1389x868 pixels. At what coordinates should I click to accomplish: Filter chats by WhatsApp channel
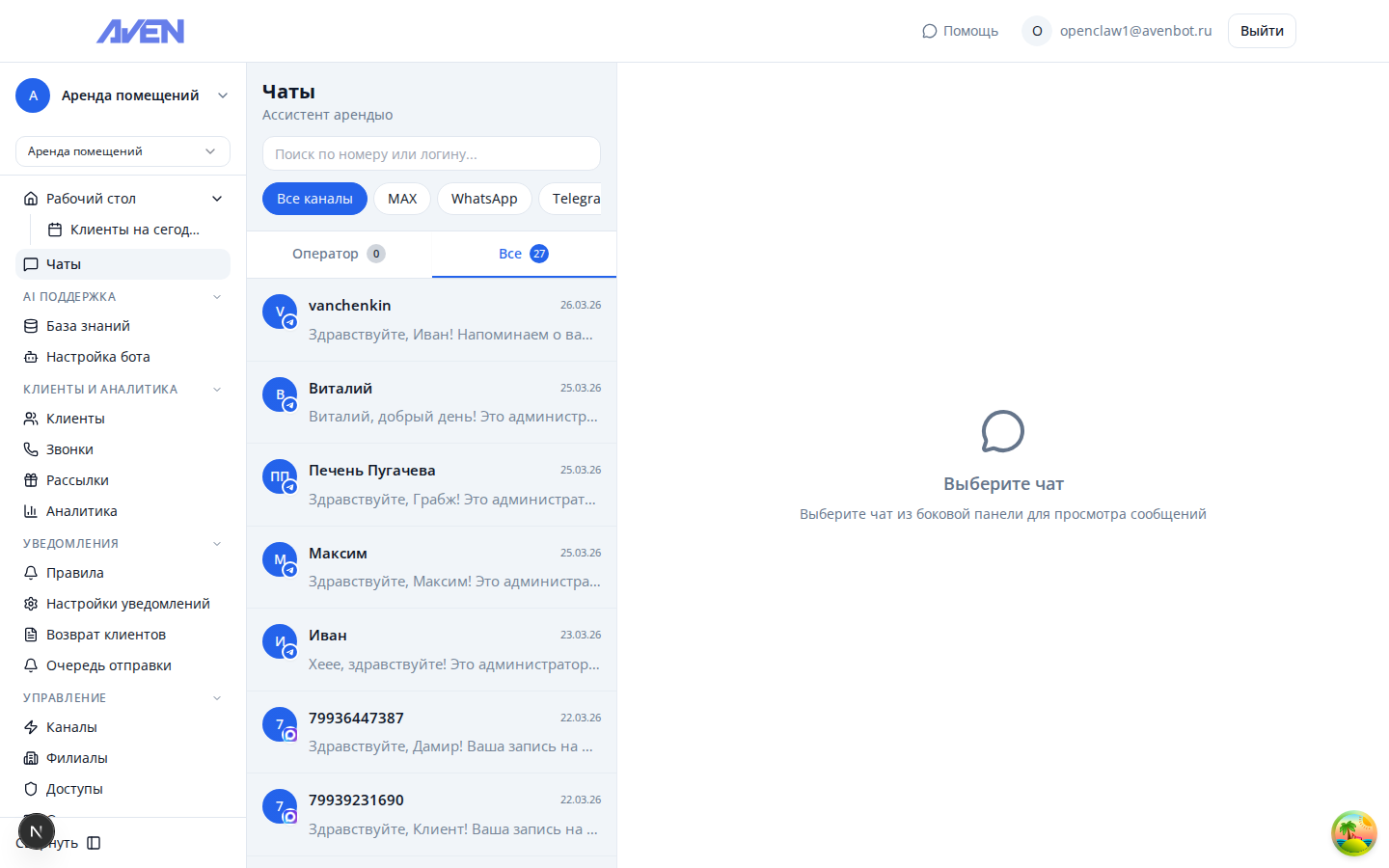click(x=483, y=199)
